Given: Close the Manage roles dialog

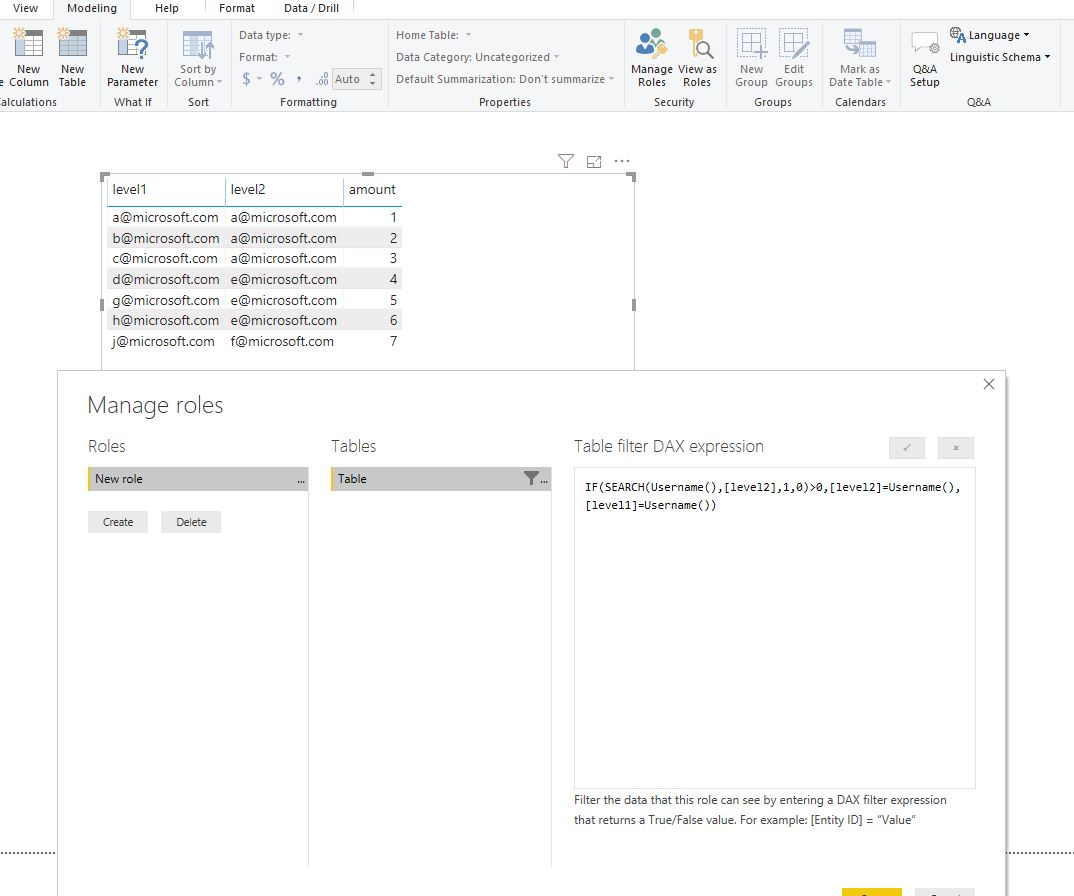Looking at the screenshot, I should (988, 384).
